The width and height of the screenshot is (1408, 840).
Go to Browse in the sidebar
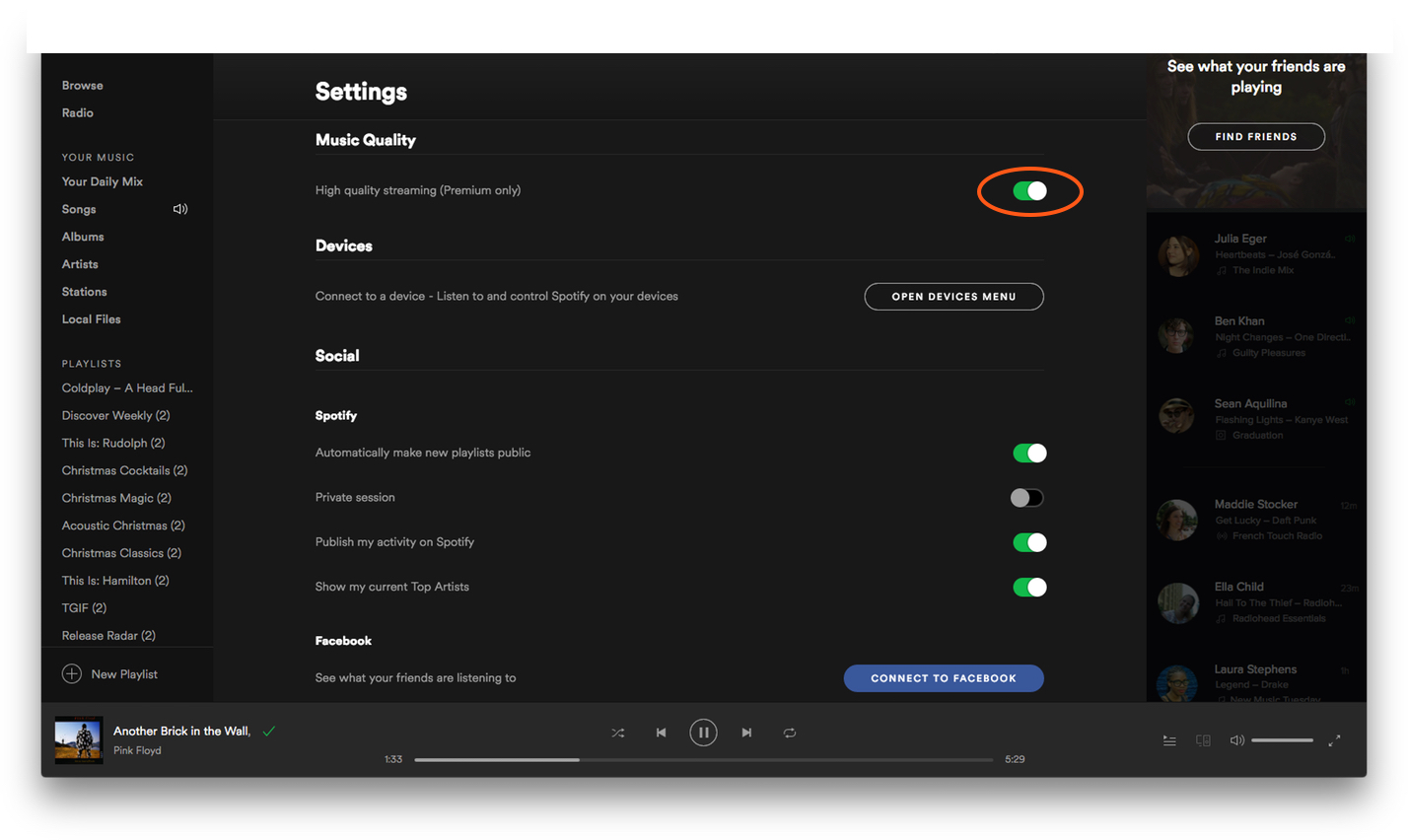click(83, 86)
